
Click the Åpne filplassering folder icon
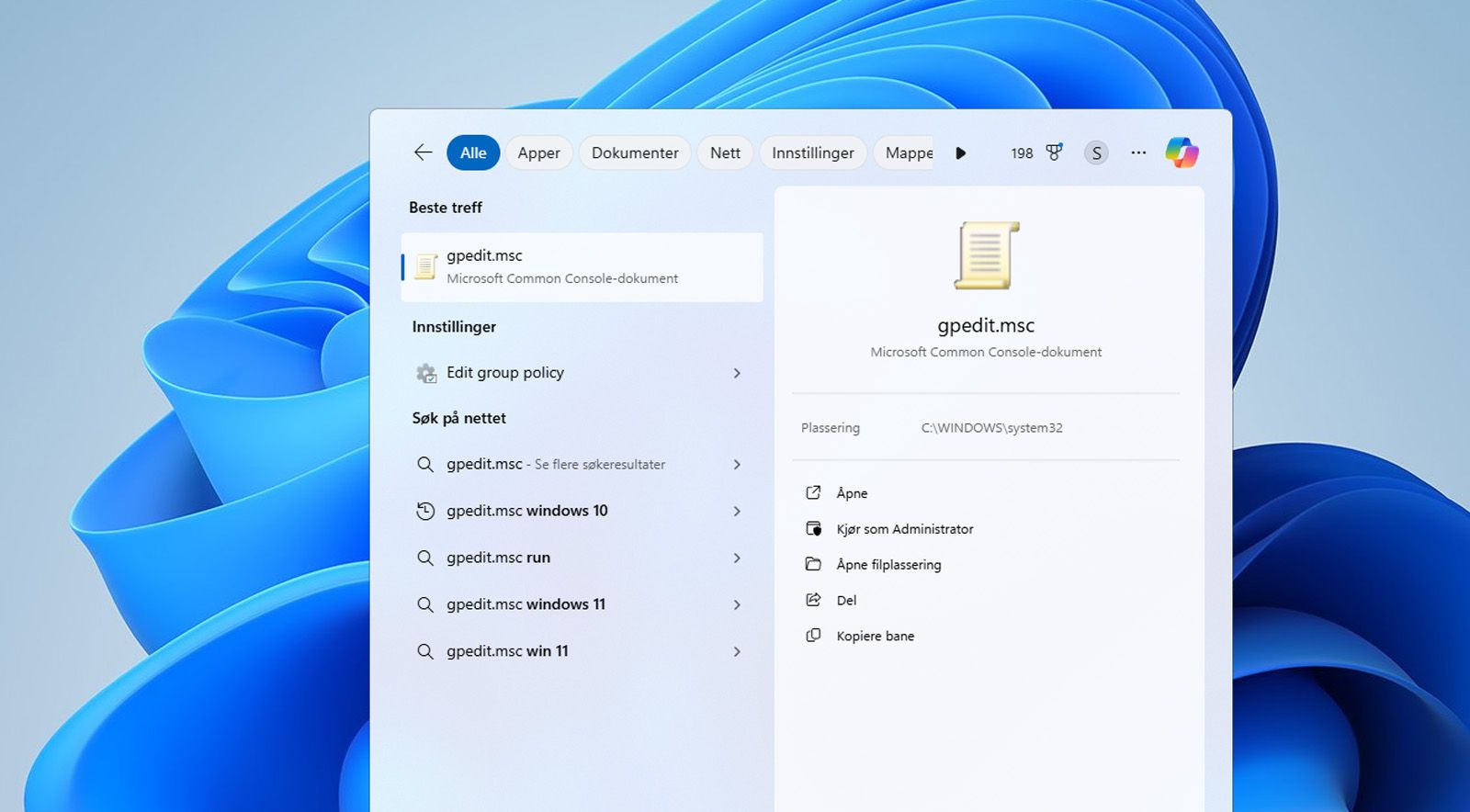coord(813,564)
